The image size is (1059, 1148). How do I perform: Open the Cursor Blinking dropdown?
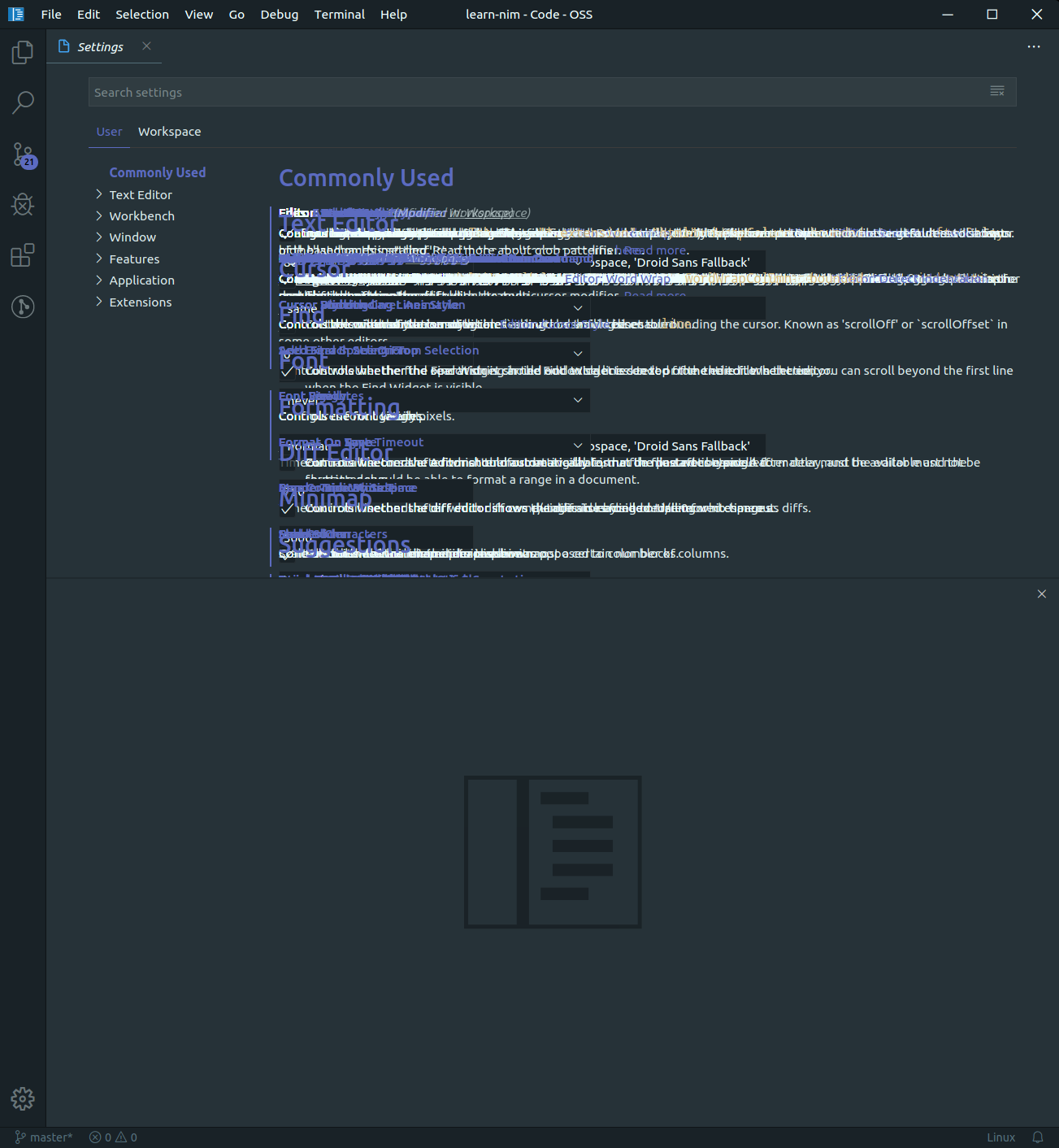(x=577, y=308)
